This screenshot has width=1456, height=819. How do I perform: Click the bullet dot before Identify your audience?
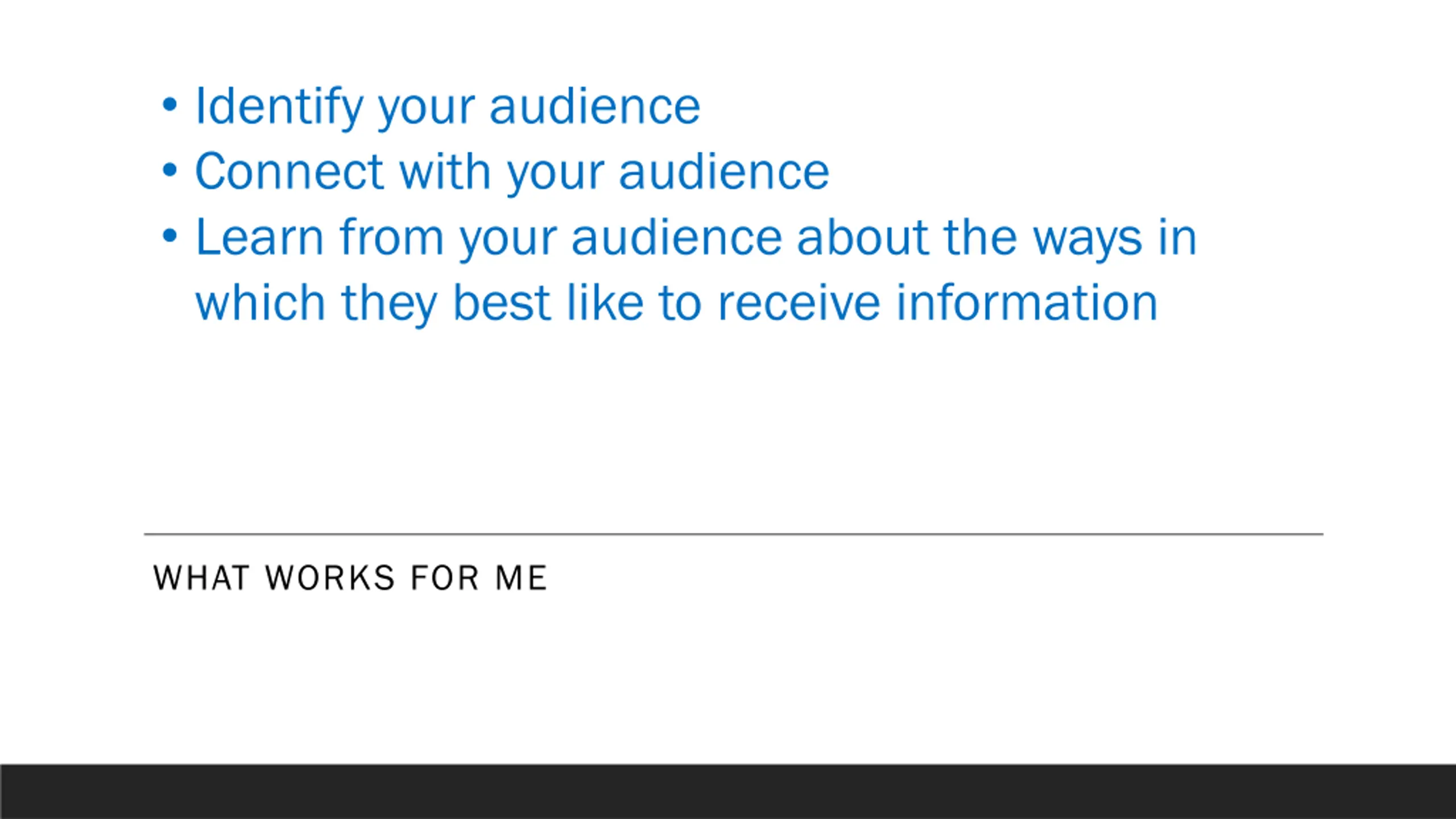[169, 105]
